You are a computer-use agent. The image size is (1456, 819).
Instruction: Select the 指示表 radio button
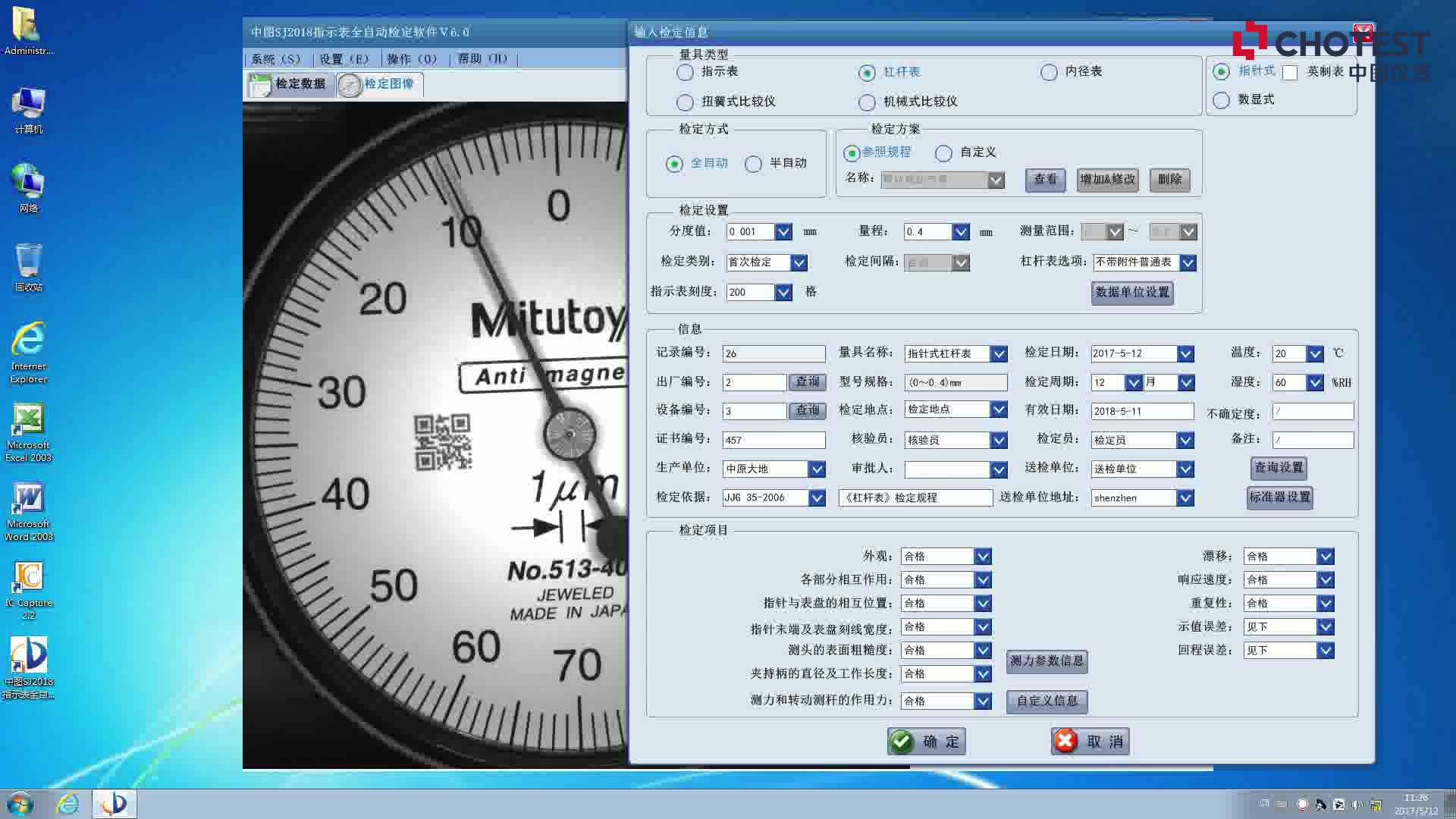point(685,72)
